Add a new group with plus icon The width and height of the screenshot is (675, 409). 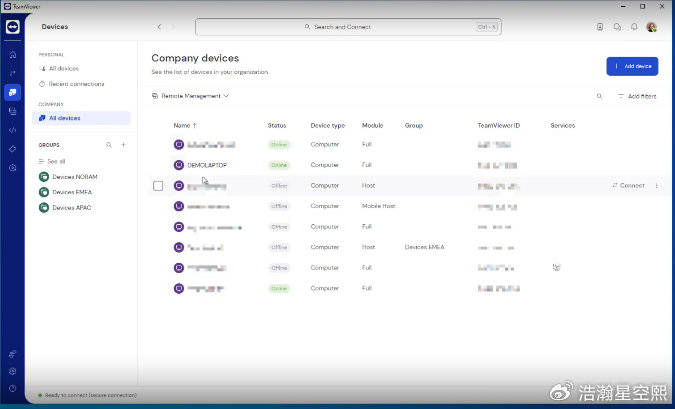(x=124, y=145)
